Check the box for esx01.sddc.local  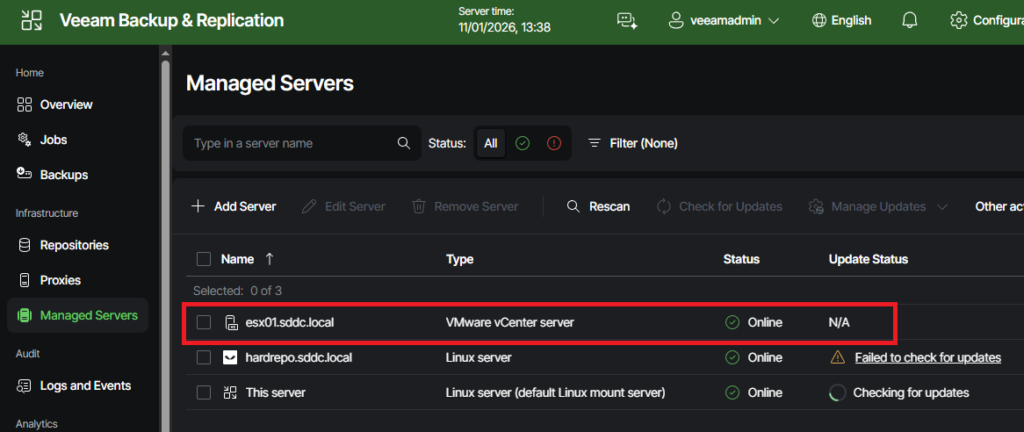coord(204,322)
